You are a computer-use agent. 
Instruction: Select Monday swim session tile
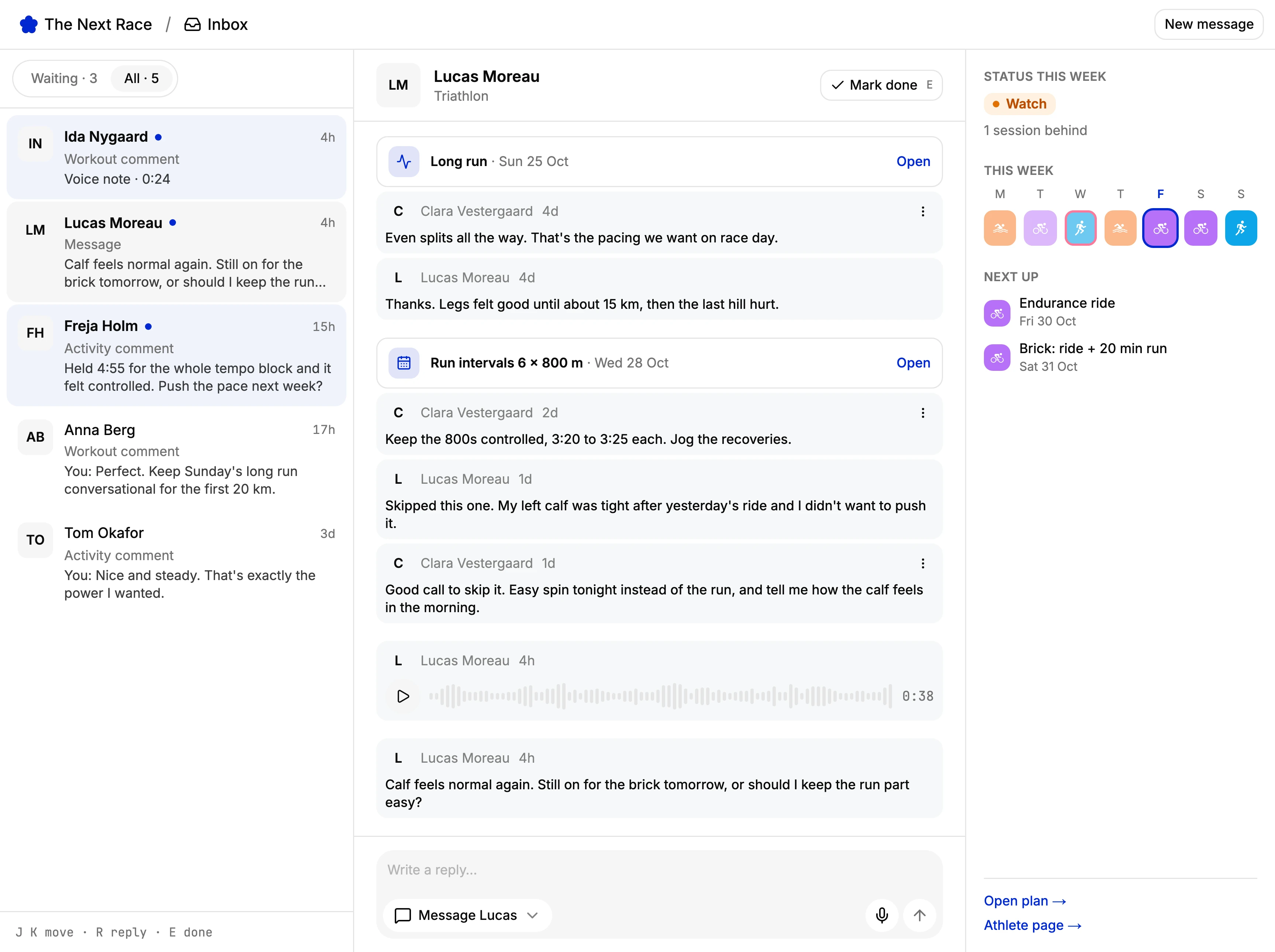(1000, 228)
